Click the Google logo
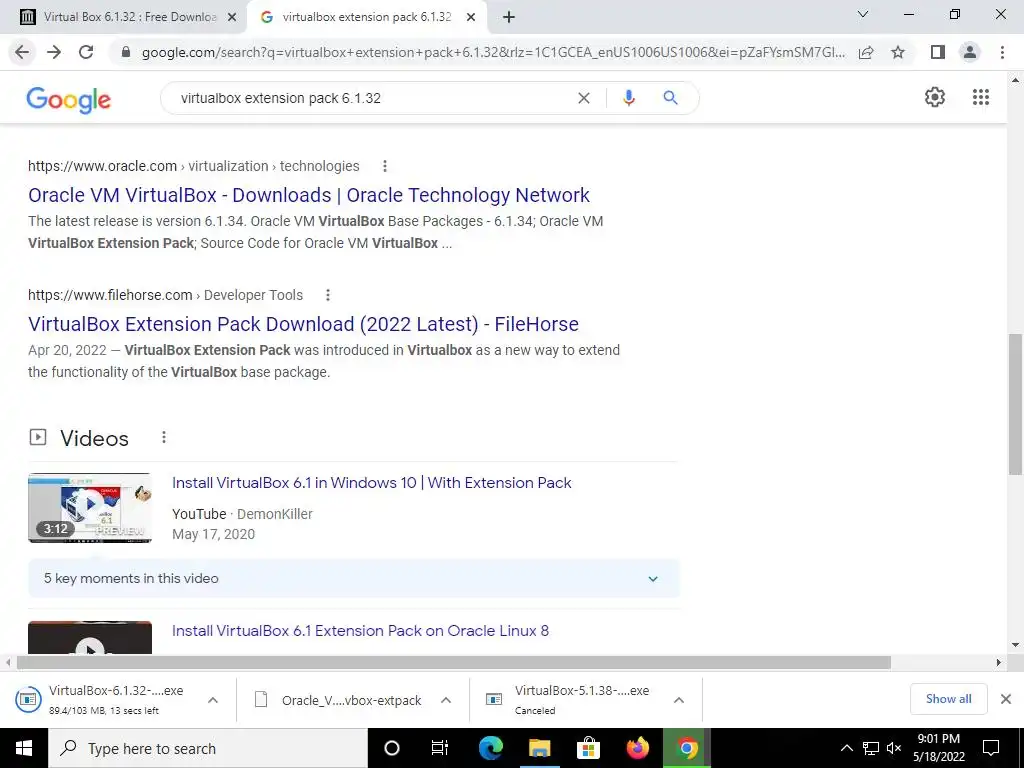1024x768 pixels. tap(69, 99)
